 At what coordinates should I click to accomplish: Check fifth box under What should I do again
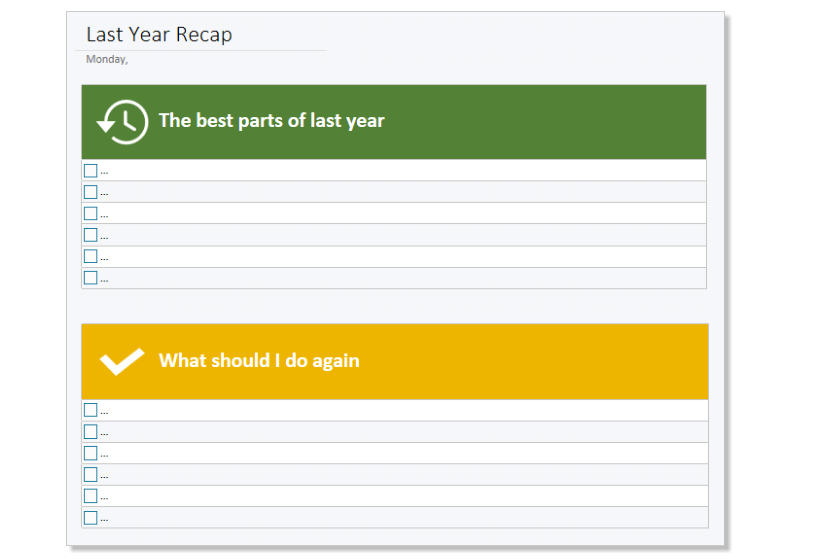(90, 496)
